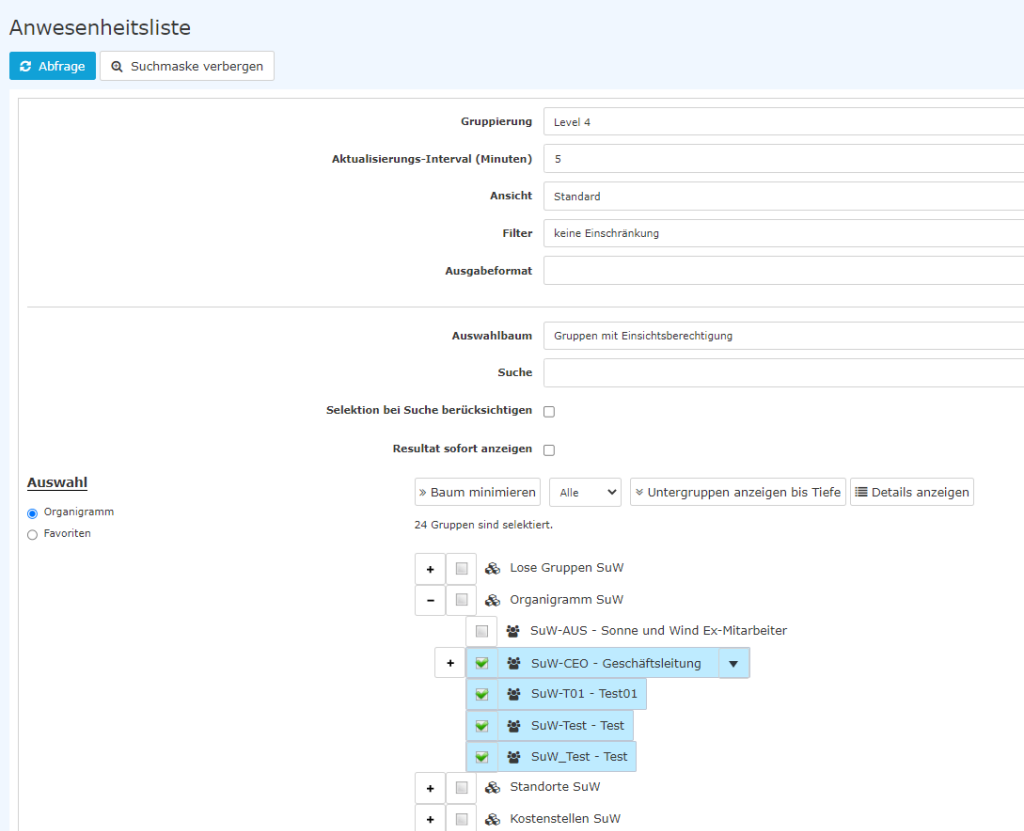The image size is (1024, 831).
Task: Toggle Resultat sofort anzeigen checkbox
Action: click(x=549, y=450)
